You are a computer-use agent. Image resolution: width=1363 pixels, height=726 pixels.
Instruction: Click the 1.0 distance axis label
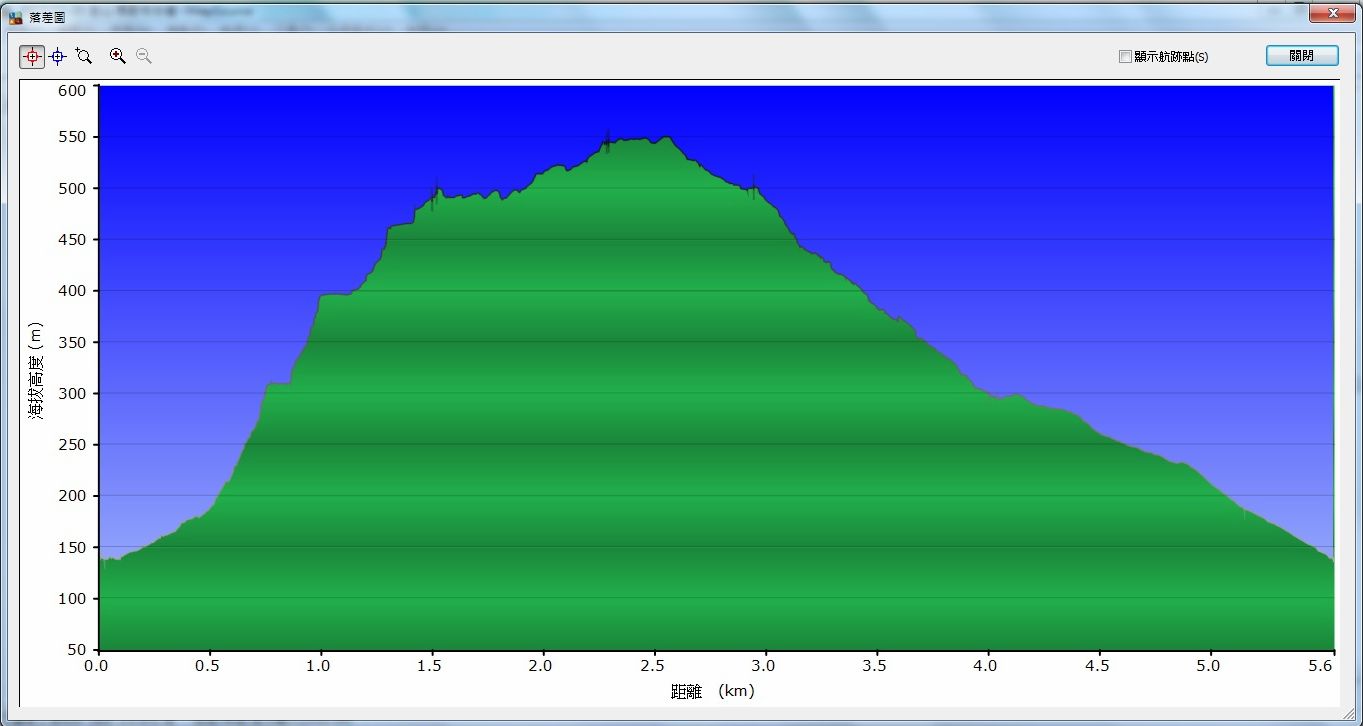pyautogui.click(x=320, y=665)
